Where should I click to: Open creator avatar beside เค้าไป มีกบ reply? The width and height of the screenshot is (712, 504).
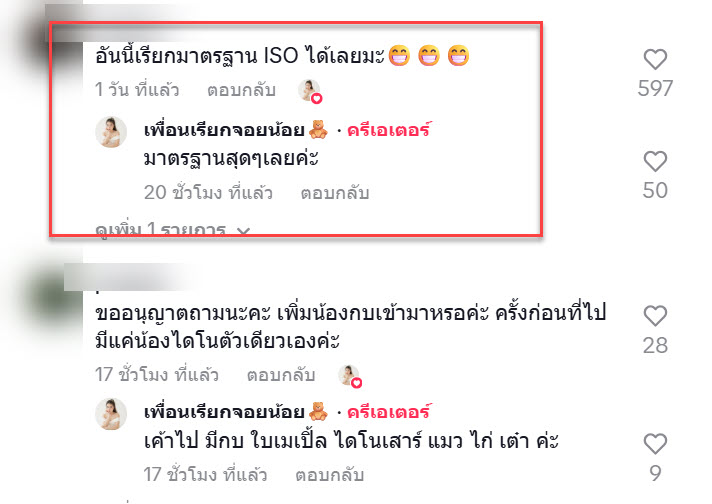(x=111, y=414)
